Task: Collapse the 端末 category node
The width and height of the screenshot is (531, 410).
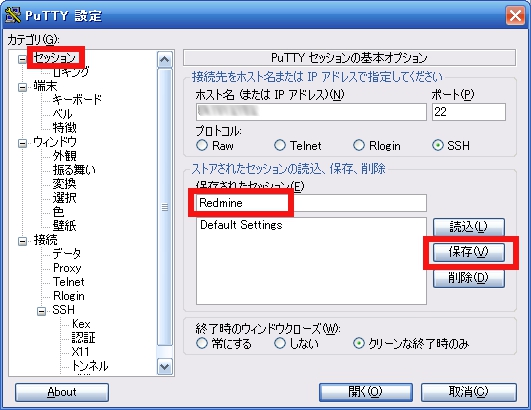Action: [x=22, y=88]
